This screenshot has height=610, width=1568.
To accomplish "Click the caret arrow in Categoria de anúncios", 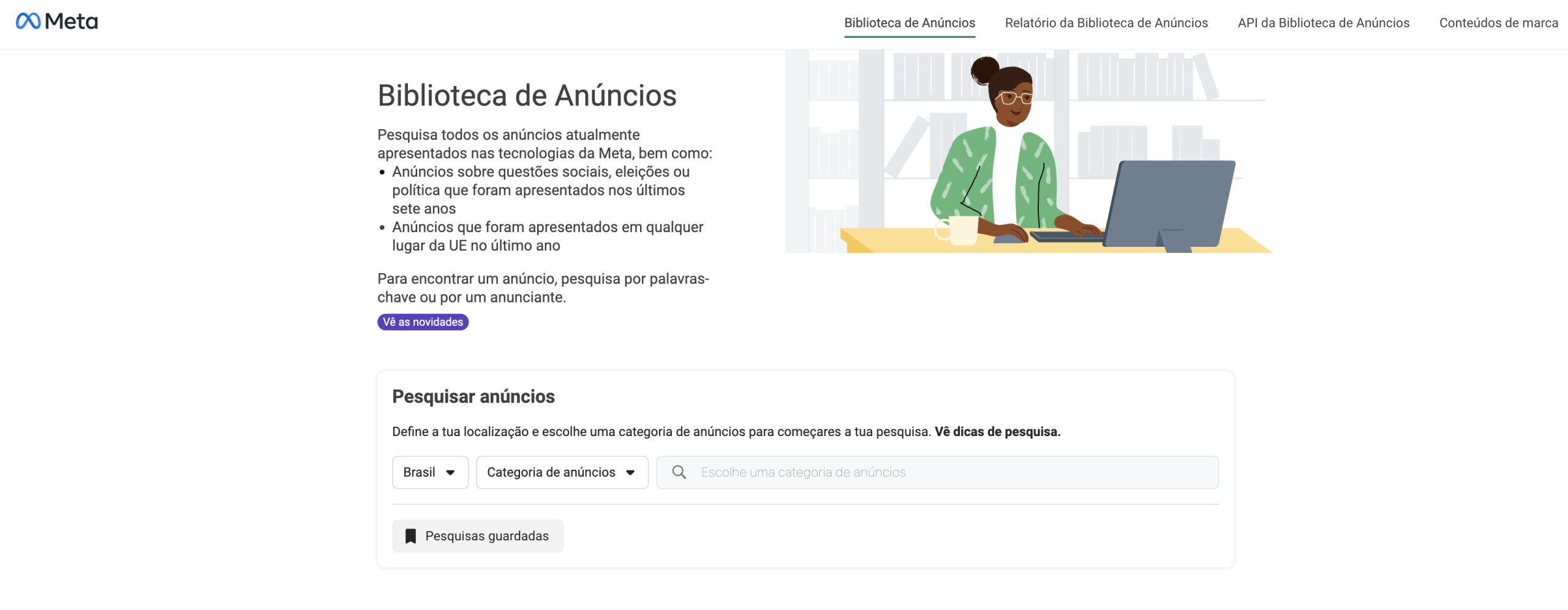I will [x=630, y=473].
